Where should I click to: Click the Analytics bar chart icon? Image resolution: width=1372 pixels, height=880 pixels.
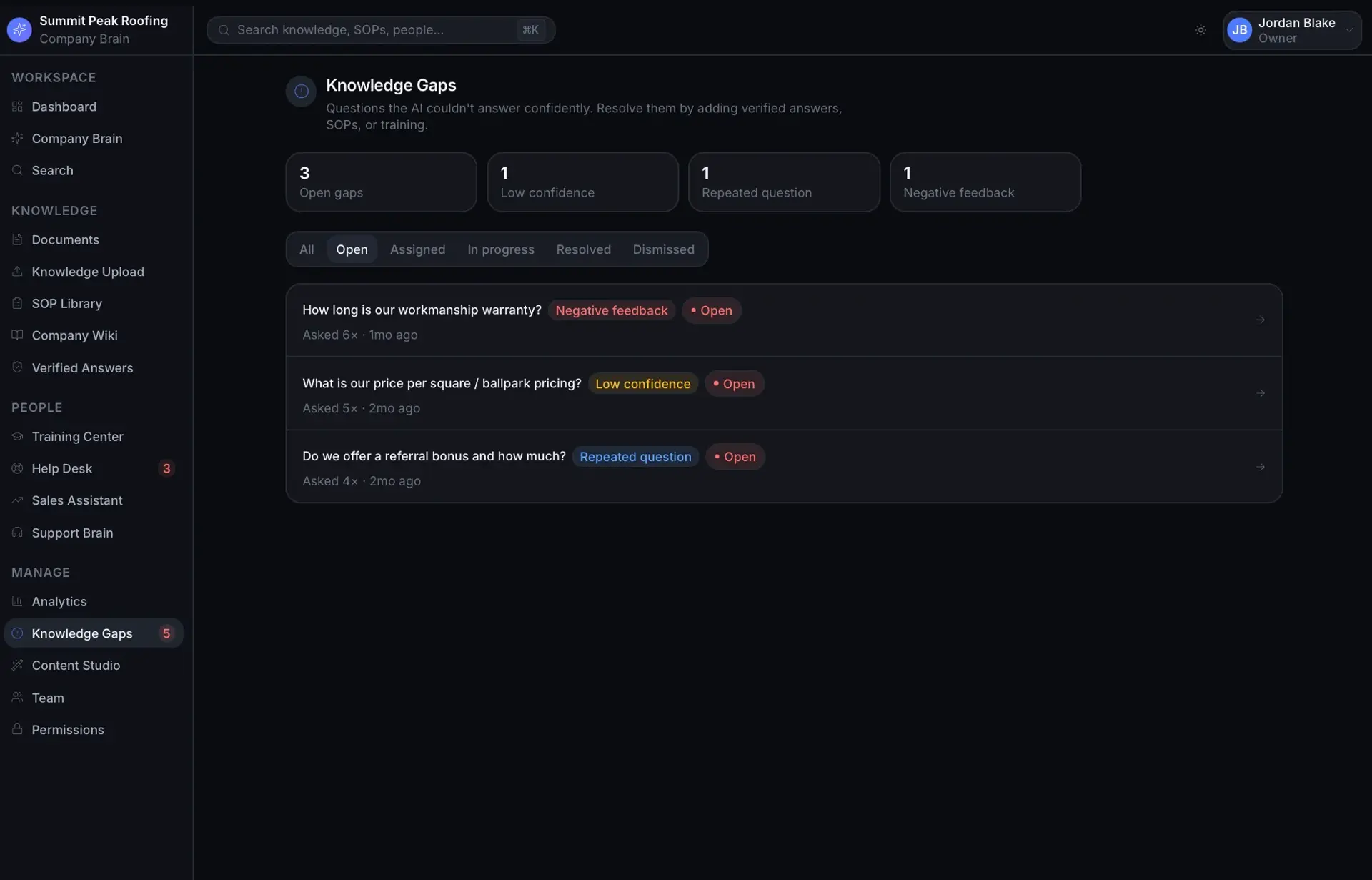click(17, 601)
